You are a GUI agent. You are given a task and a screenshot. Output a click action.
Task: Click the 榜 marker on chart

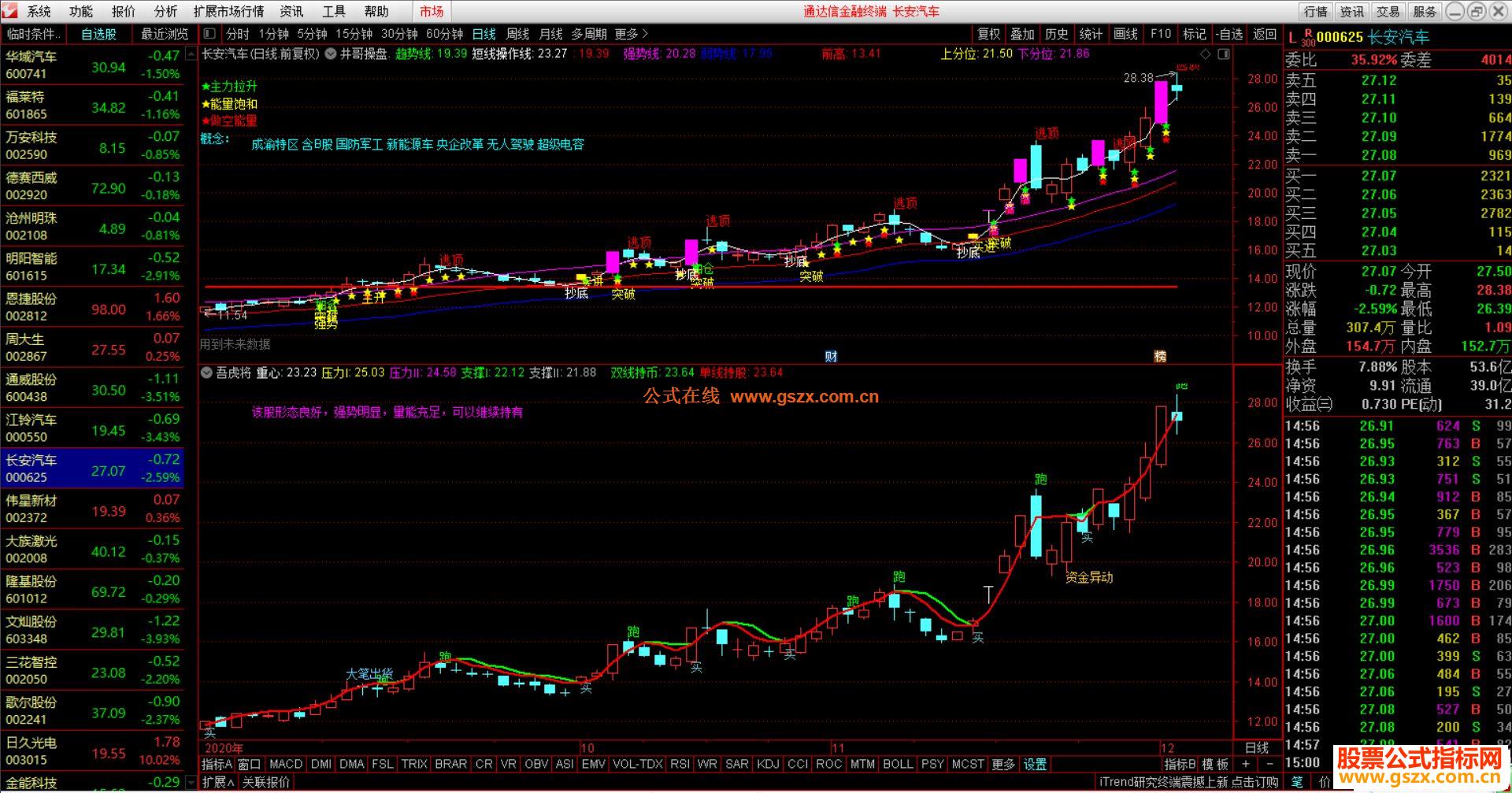tap(1160, 356)
